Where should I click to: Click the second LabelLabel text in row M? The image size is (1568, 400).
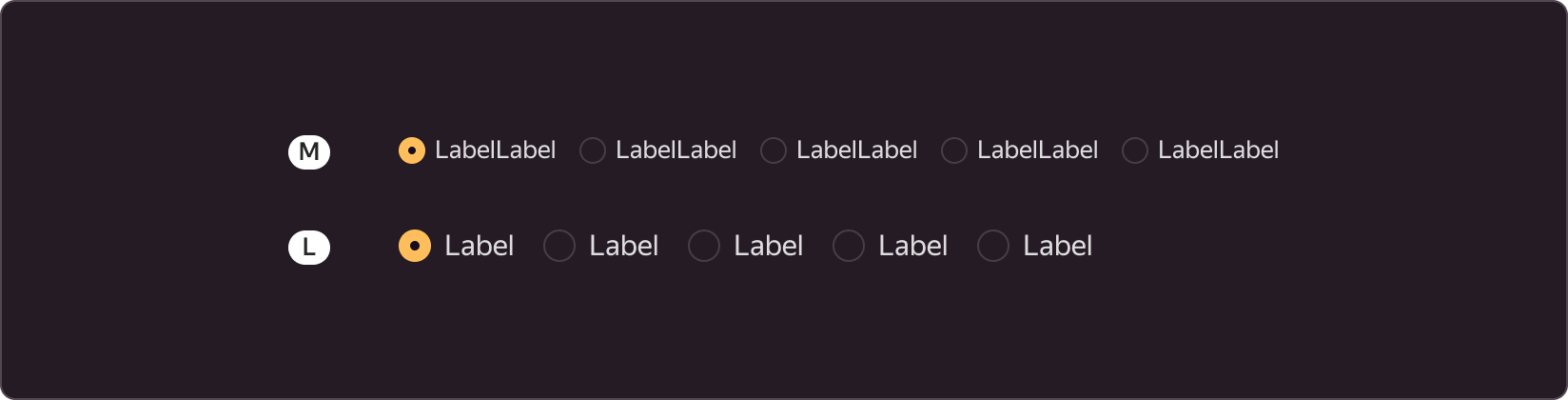pyautogui.click(x=676, y=150)
